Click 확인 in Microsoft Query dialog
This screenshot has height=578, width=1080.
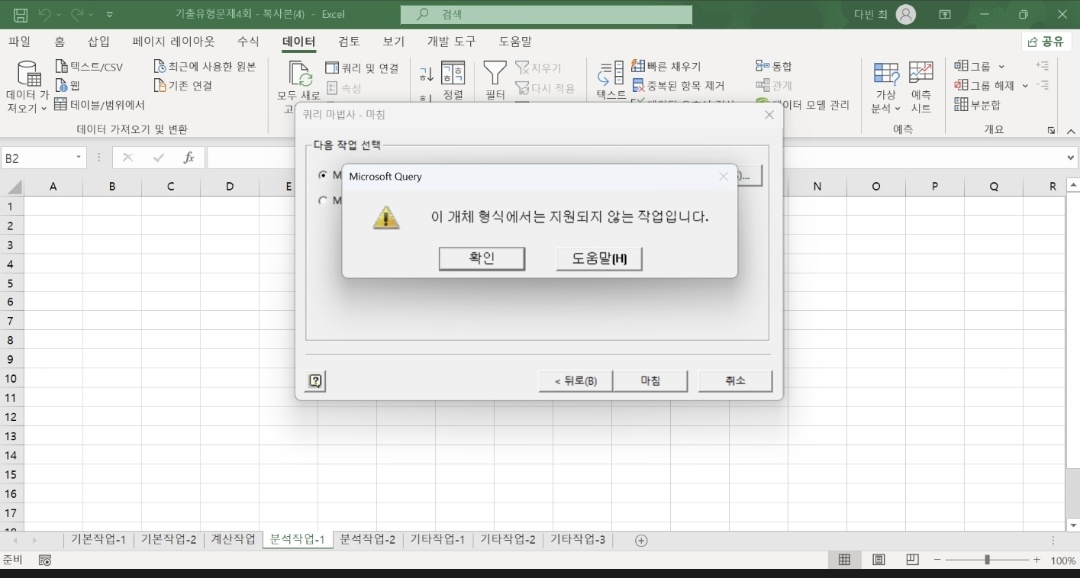click(x=481, y=258)
